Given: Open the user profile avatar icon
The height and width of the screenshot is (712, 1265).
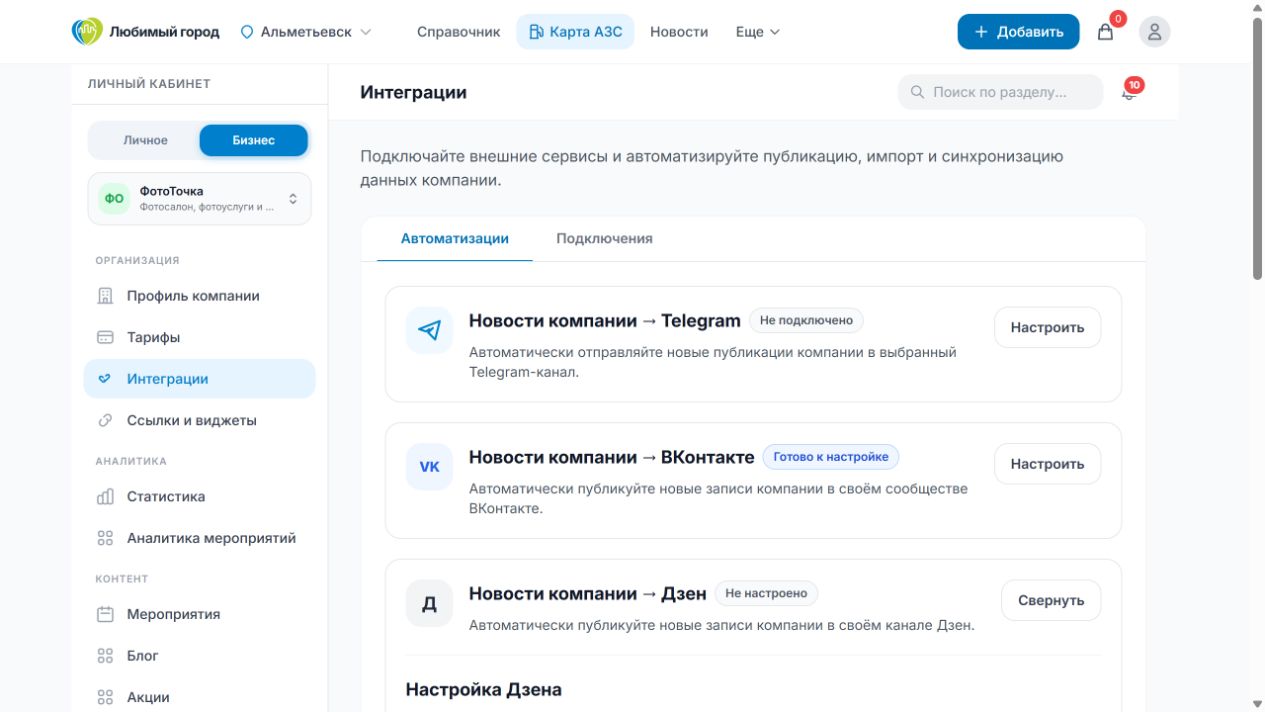Looking at the screenshot, I should click(x=1154, y=31).
